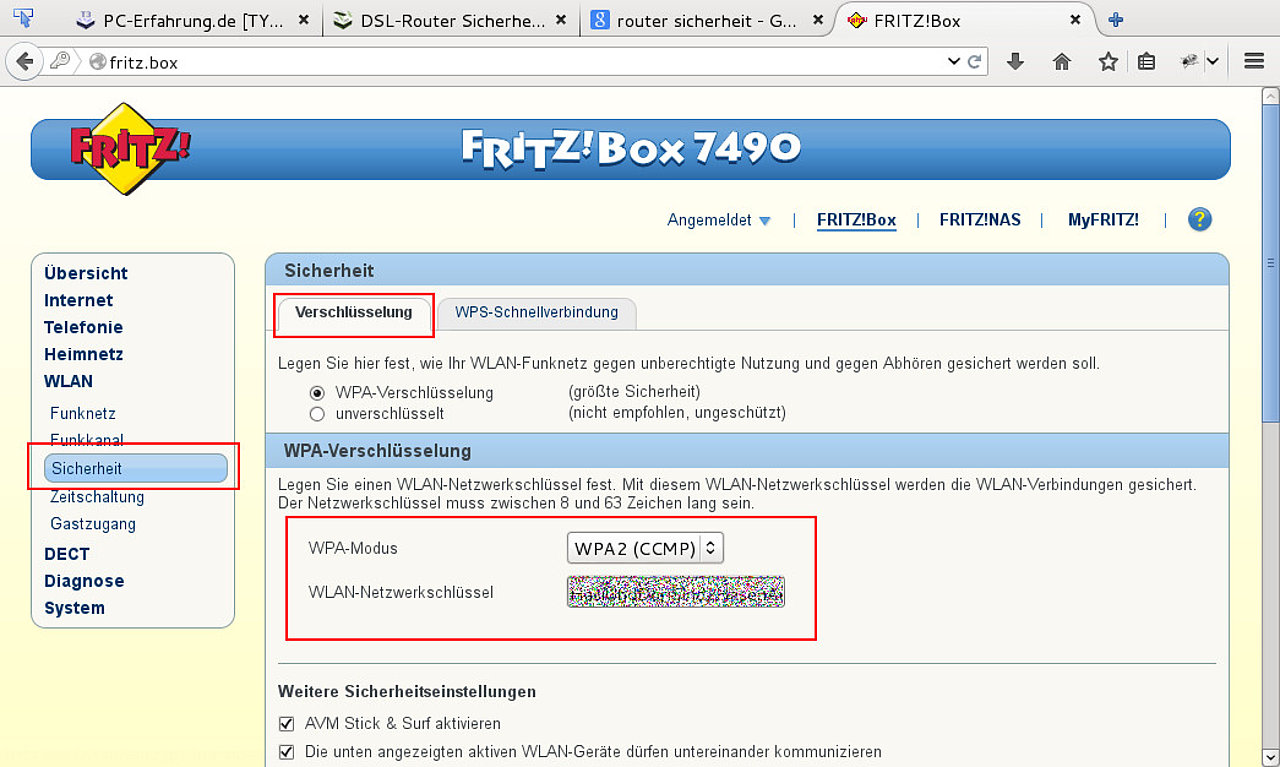Open WLAN menu in sidebar

68,381
